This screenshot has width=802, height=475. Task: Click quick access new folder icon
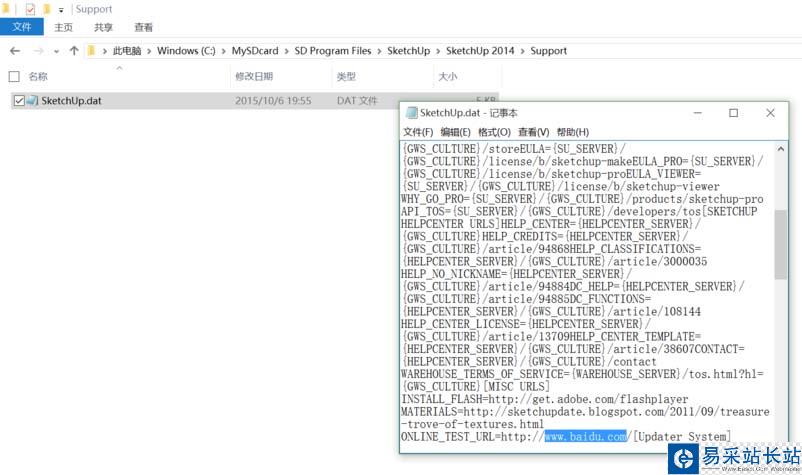pos(47,9)
